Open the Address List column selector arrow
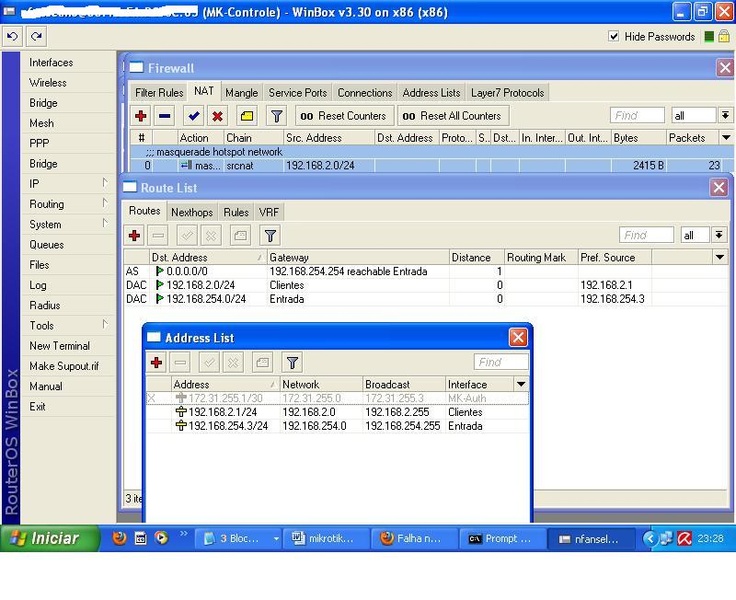The height and width of the screenshot is (600, 736). [x=521, y=384]
